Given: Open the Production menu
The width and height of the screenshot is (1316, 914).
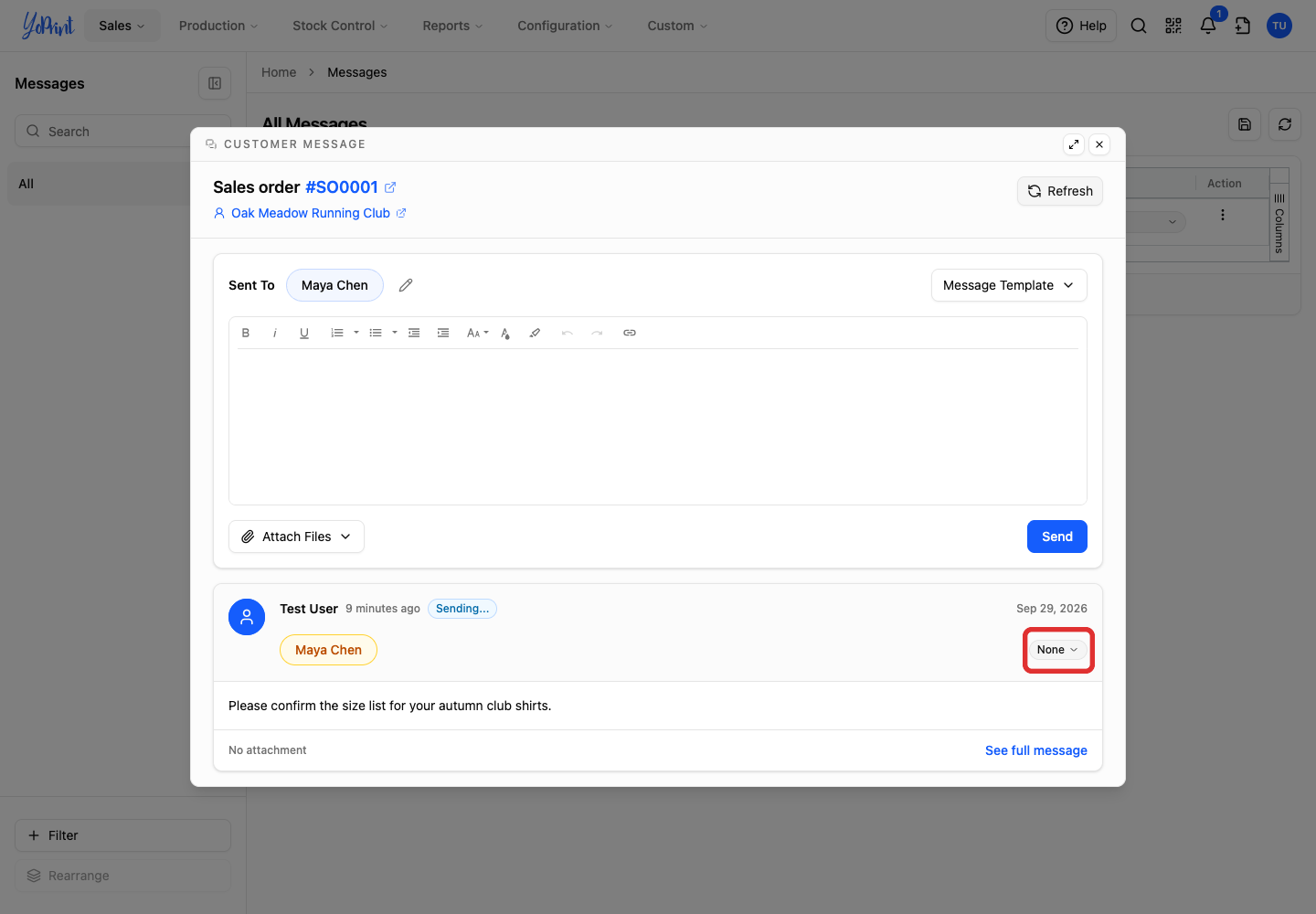Looking at the screenshot, I should [x=218, y=26].
